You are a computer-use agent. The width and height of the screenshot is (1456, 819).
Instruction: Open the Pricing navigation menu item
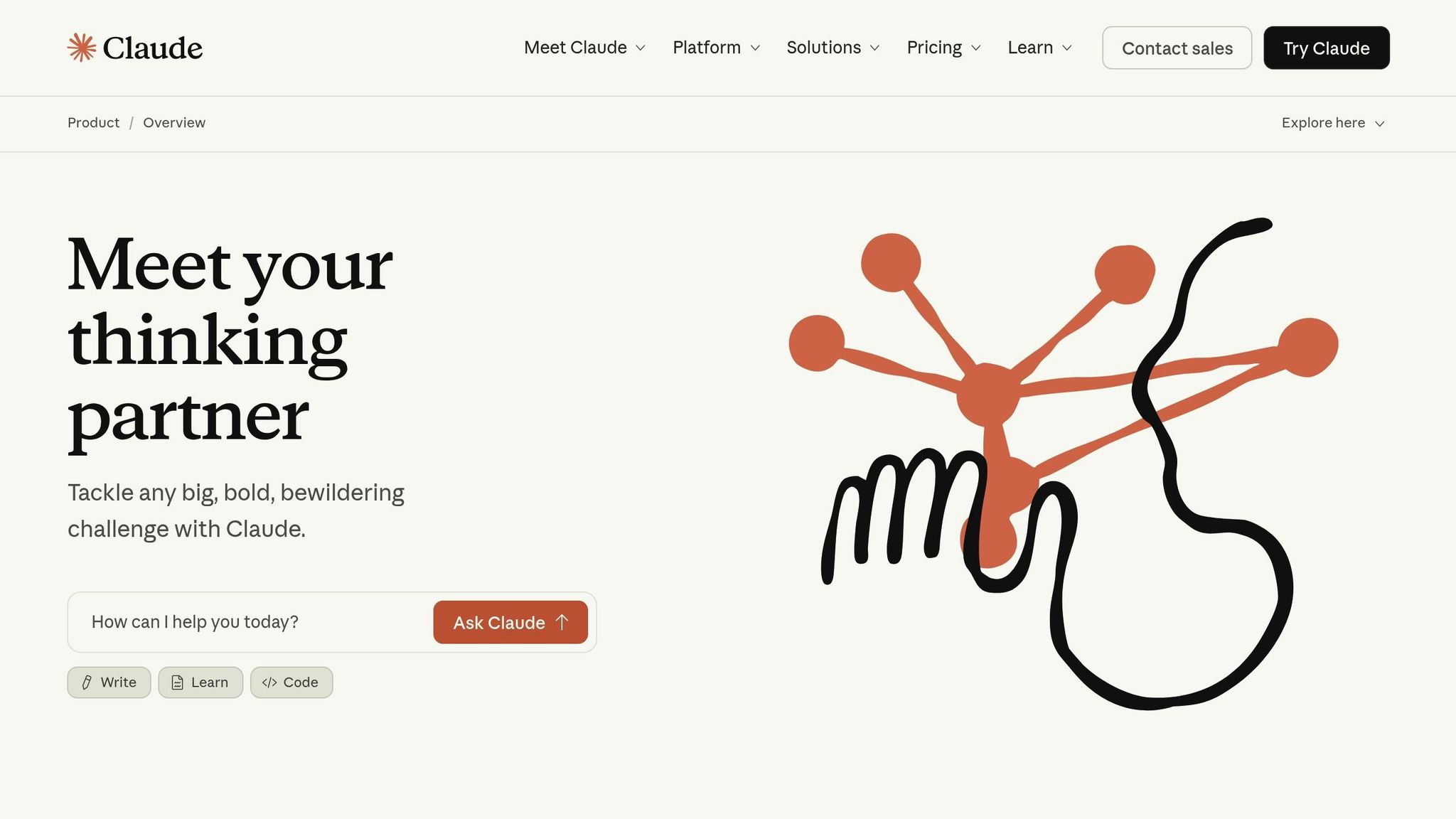pos(943,48)
